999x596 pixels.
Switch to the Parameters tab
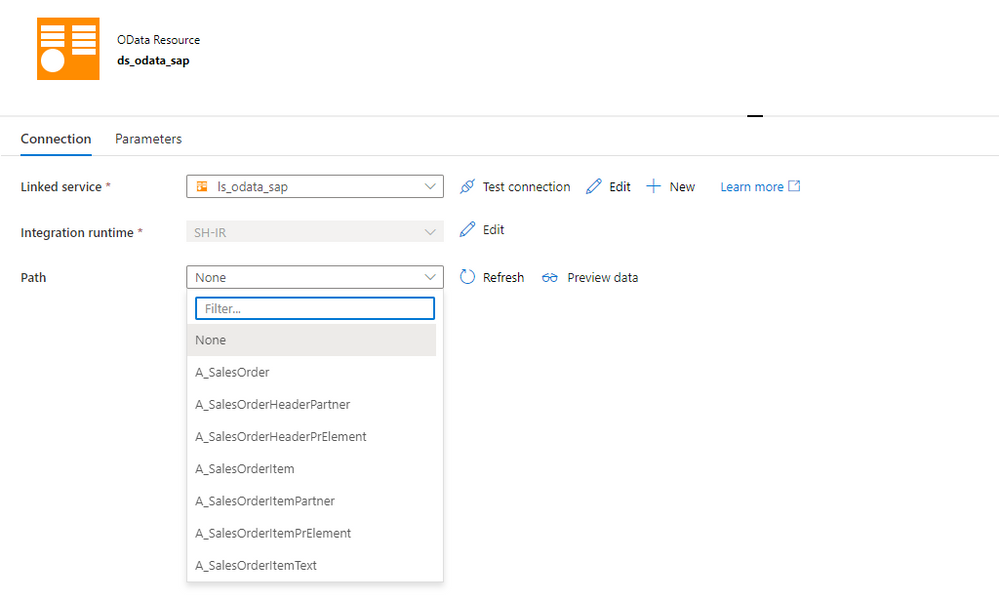point(148,139)
